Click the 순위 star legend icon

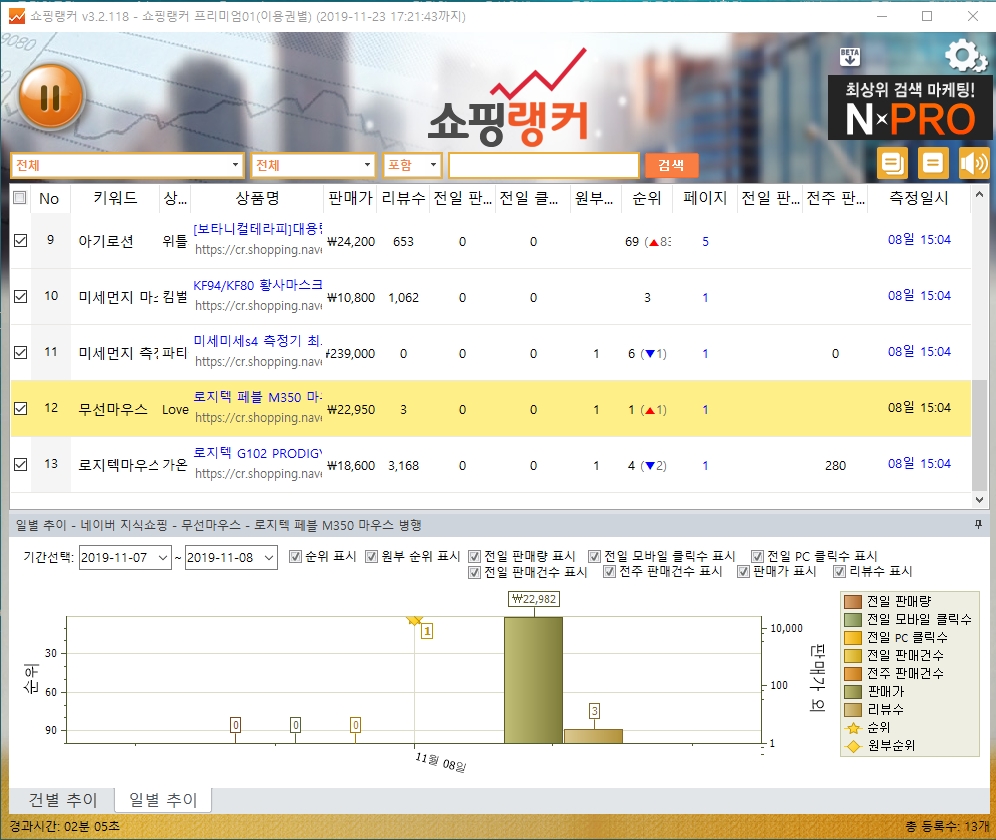click(852, 727)
